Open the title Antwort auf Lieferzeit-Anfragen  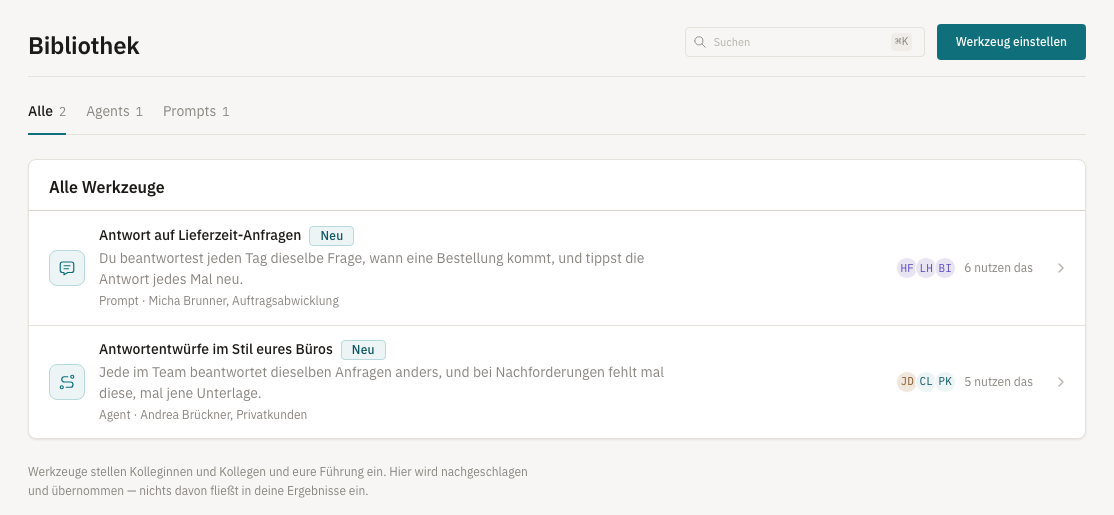pos(200,235)
